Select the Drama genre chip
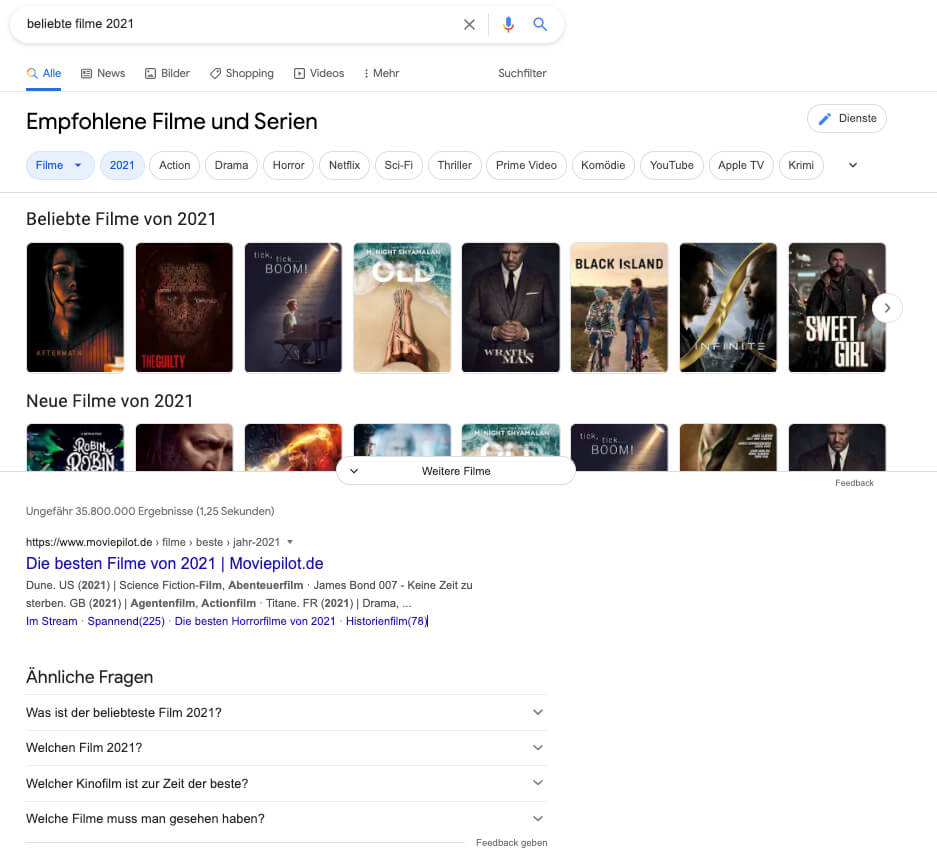937x856 pixels. (231, 166)
